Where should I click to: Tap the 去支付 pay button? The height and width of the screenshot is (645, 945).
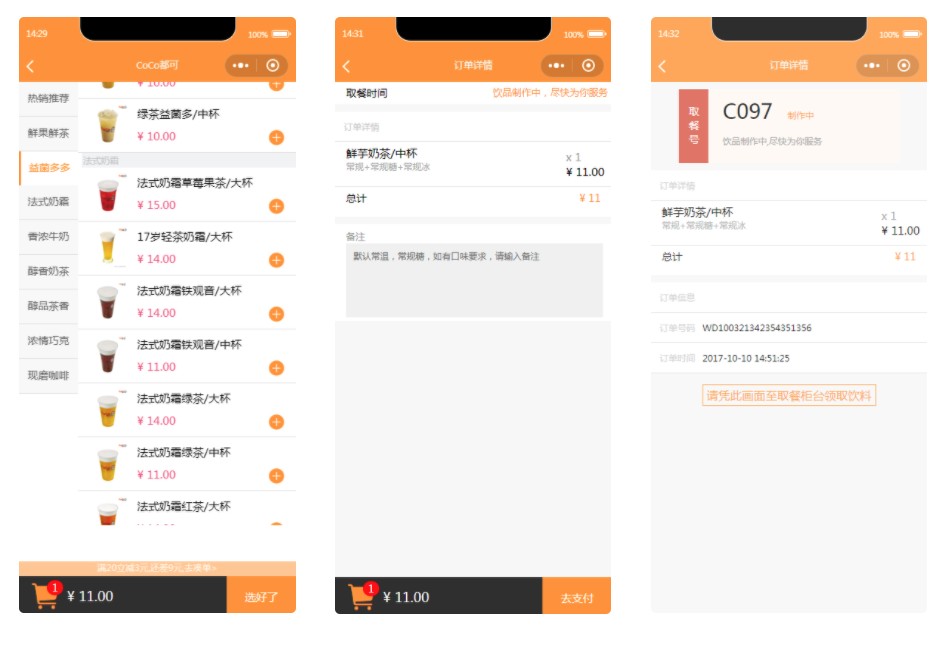tap(577, 596)
